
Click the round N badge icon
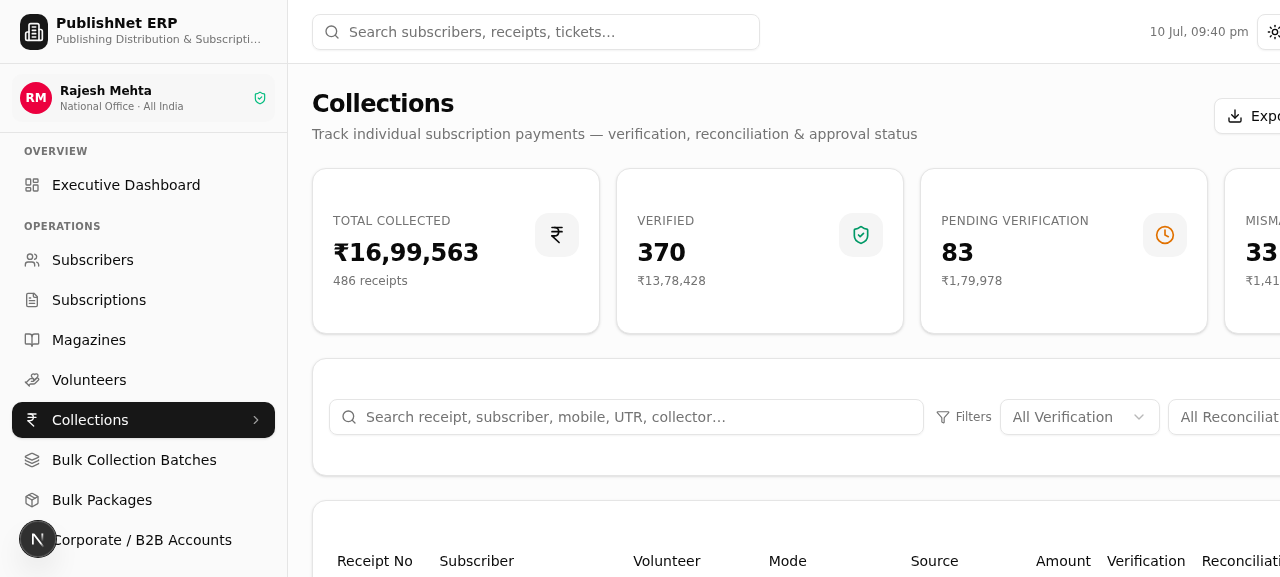[x=38, y=539]
